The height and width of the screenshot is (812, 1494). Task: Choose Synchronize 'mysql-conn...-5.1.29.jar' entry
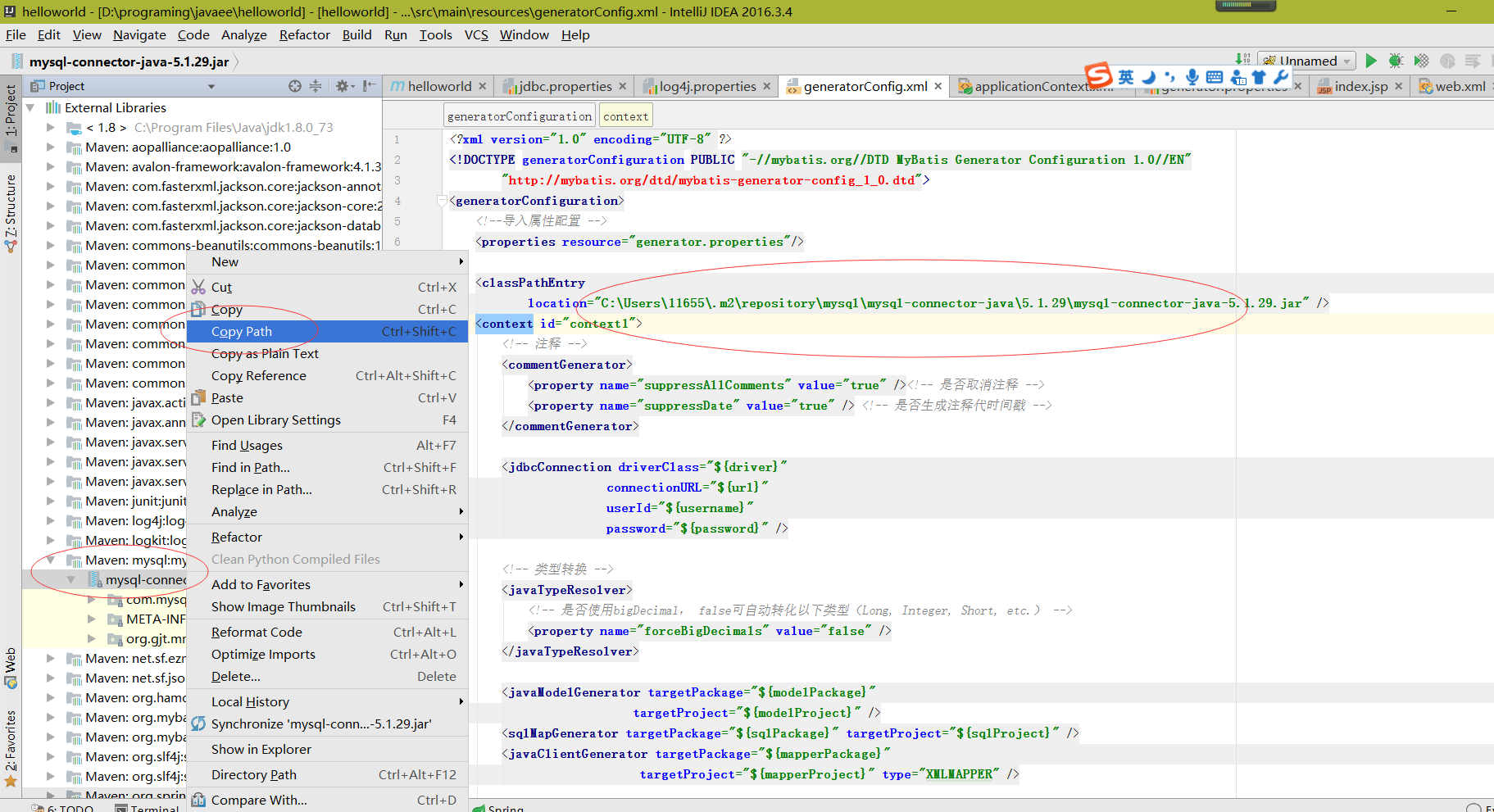pos(328,724)
